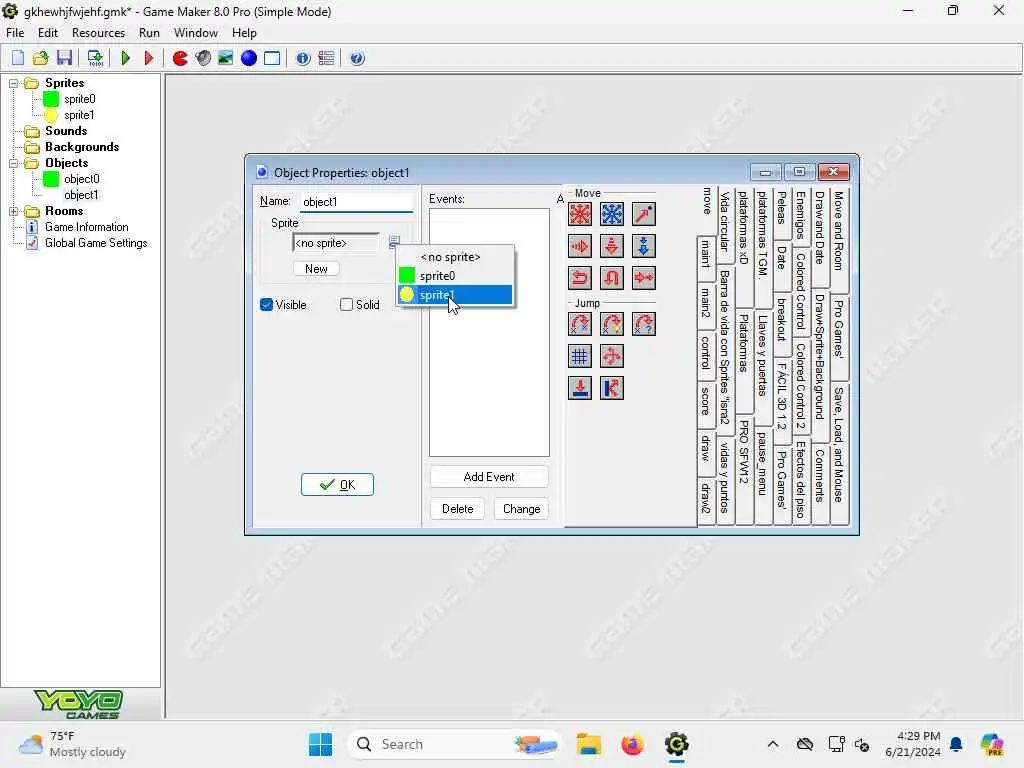This screenshot has height=768, width=1024.
Task: Open the File menu
Action: click(x=15, y=33)
